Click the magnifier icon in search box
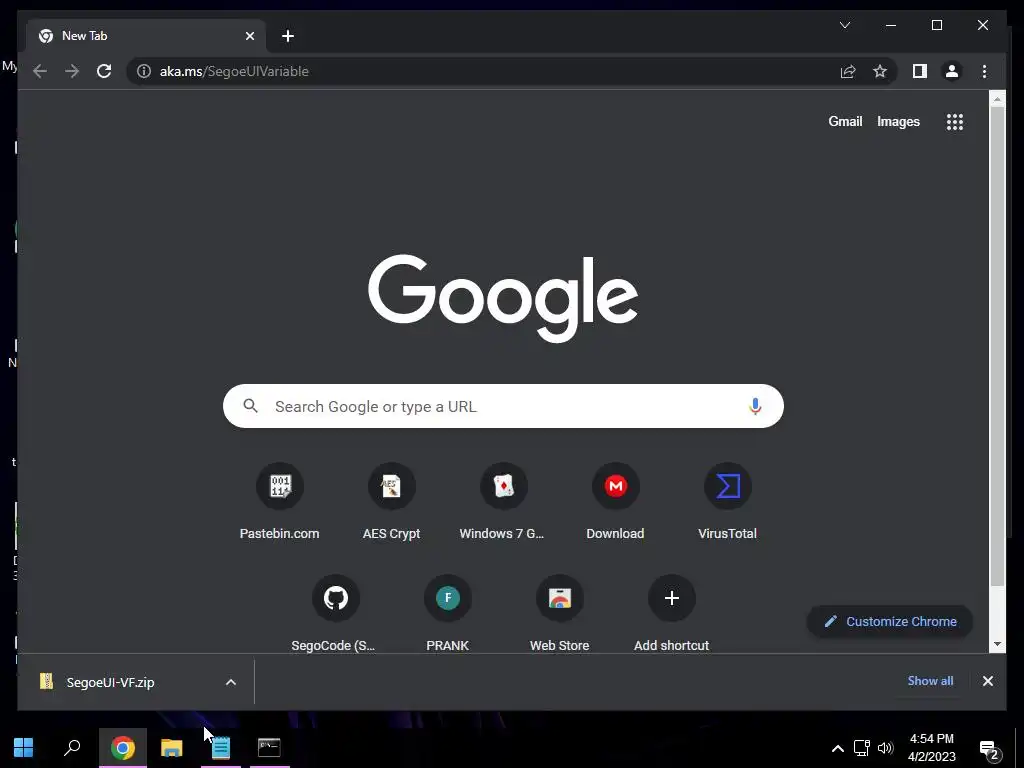This screenshot has width=1024, height=768. [x=250, y=406]
